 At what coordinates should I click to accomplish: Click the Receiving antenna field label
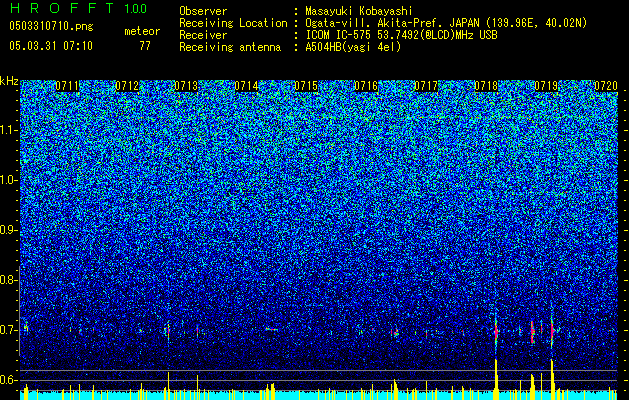(230, 47)
